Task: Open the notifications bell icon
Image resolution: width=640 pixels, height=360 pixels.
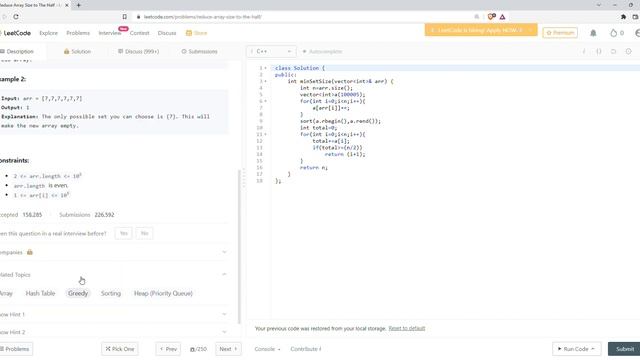Action: pyautogui.click(x=593, y=33)
